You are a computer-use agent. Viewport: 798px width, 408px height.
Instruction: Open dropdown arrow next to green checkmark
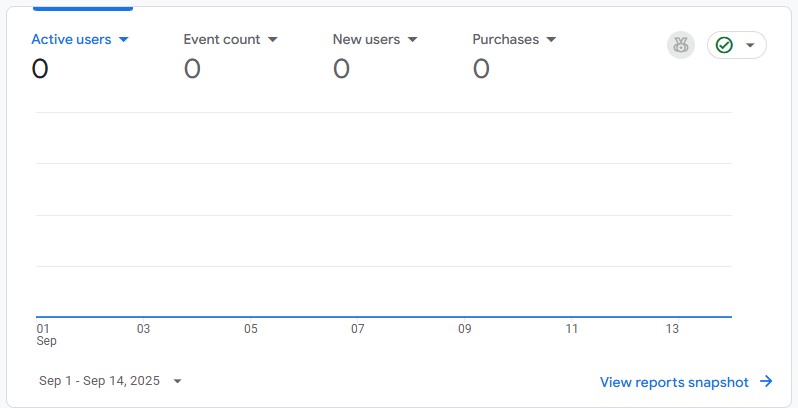(750, 45)
